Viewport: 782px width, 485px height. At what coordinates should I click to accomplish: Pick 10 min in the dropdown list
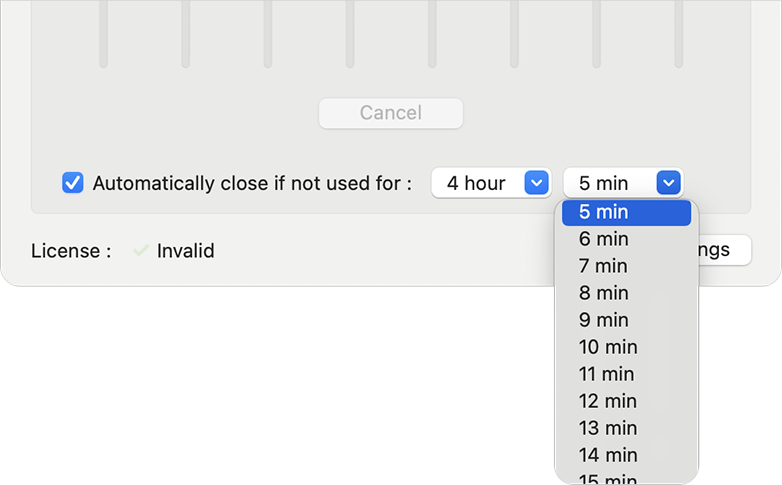(626, 347)
